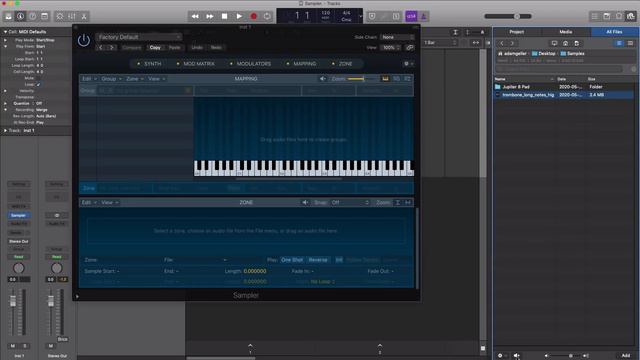Viewport: 640px width, 360px height.
Task: Click the Rewind transport button
Action: tap(195, 16)
